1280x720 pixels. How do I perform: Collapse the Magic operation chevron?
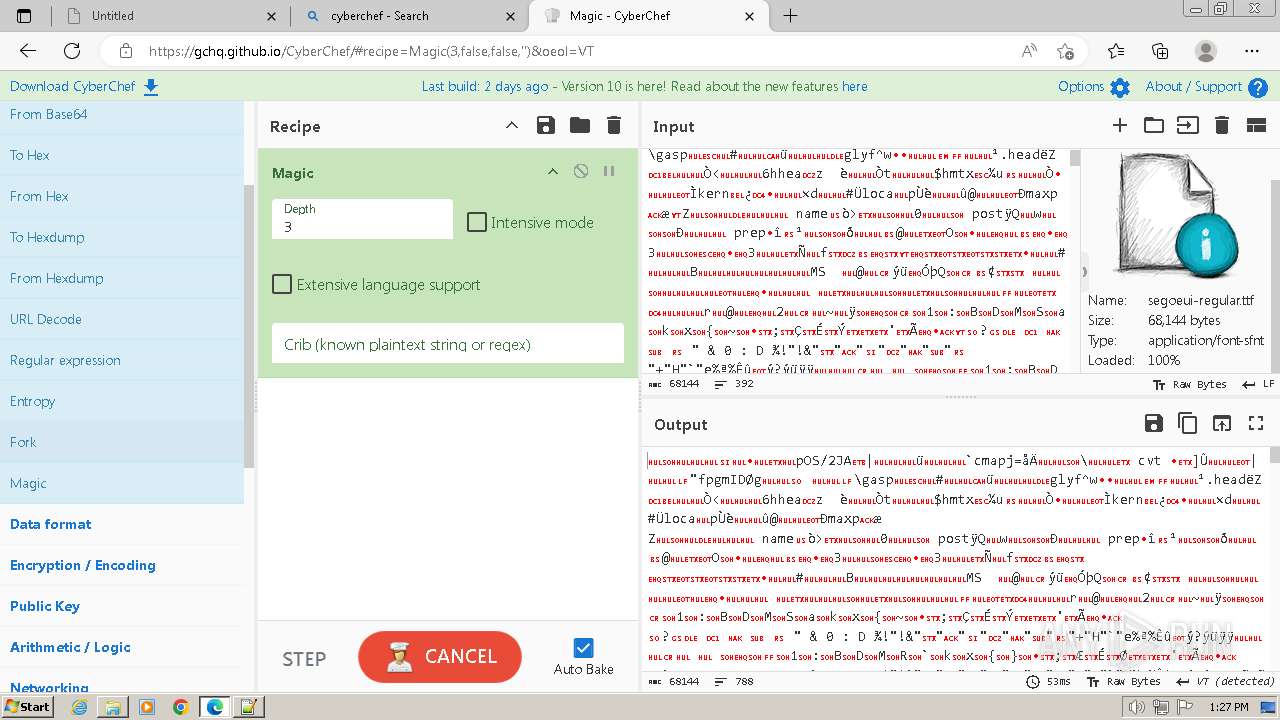point(552,172)
